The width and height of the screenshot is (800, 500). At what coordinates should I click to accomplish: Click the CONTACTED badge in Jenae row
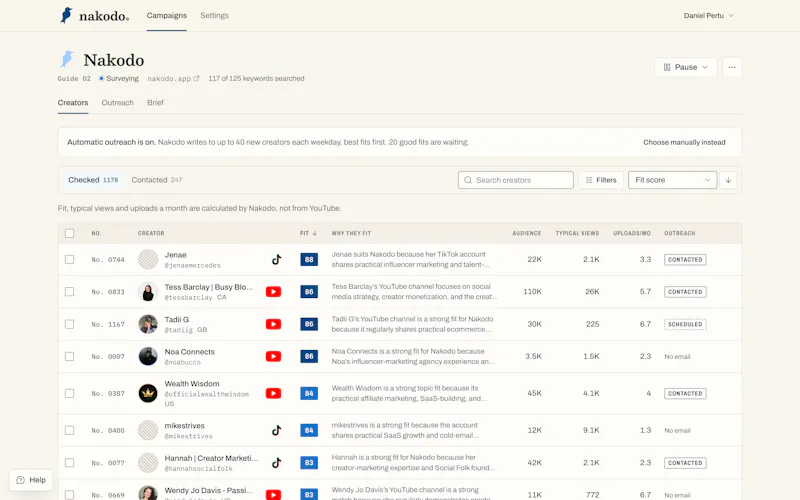pyautogui.click(x=685, y=260)
